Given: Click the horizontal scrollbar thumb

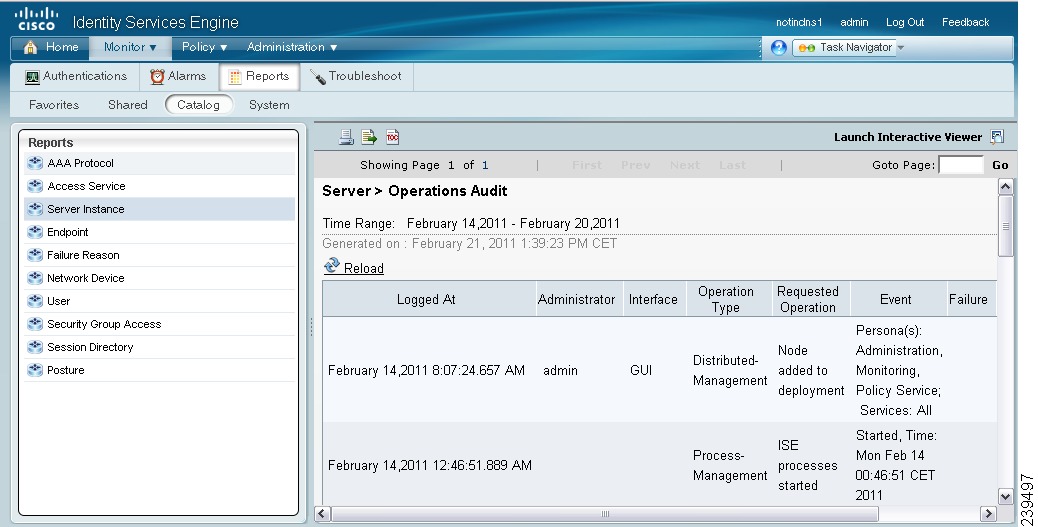Looking at the screenshot, I should [x=605, y=514].
